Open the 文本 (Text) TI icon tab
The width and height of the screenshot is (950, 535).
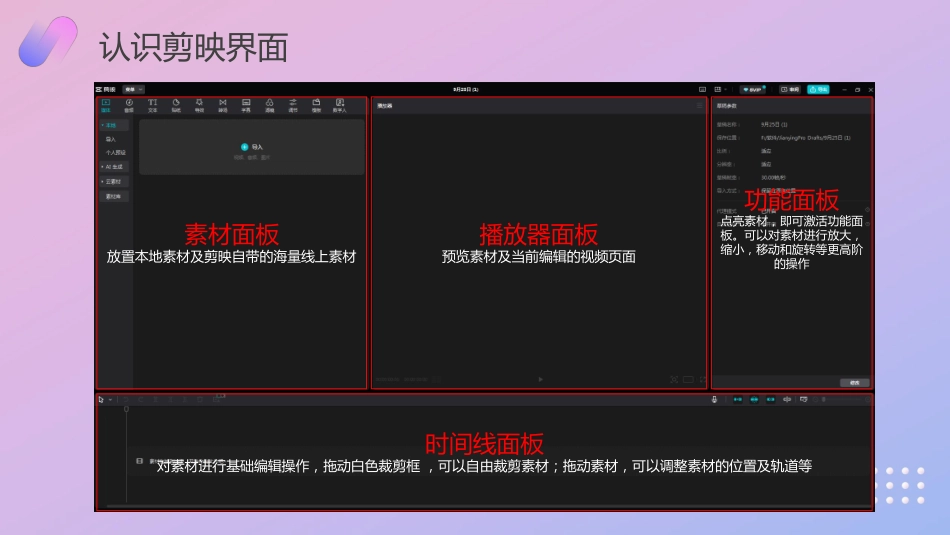(x=153, y=105)
